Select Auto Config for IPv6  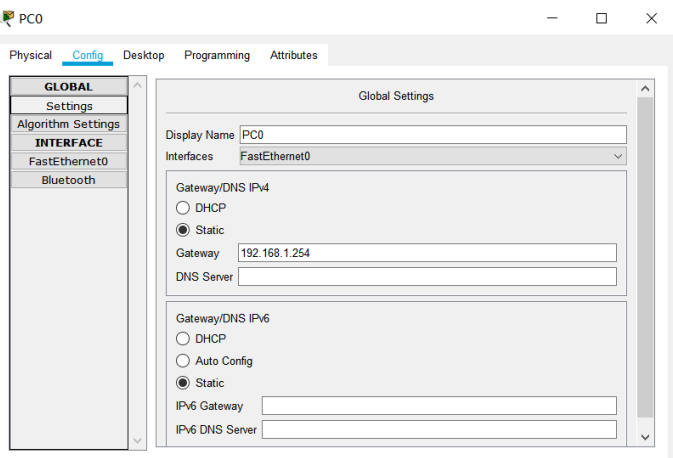point(214,361)
